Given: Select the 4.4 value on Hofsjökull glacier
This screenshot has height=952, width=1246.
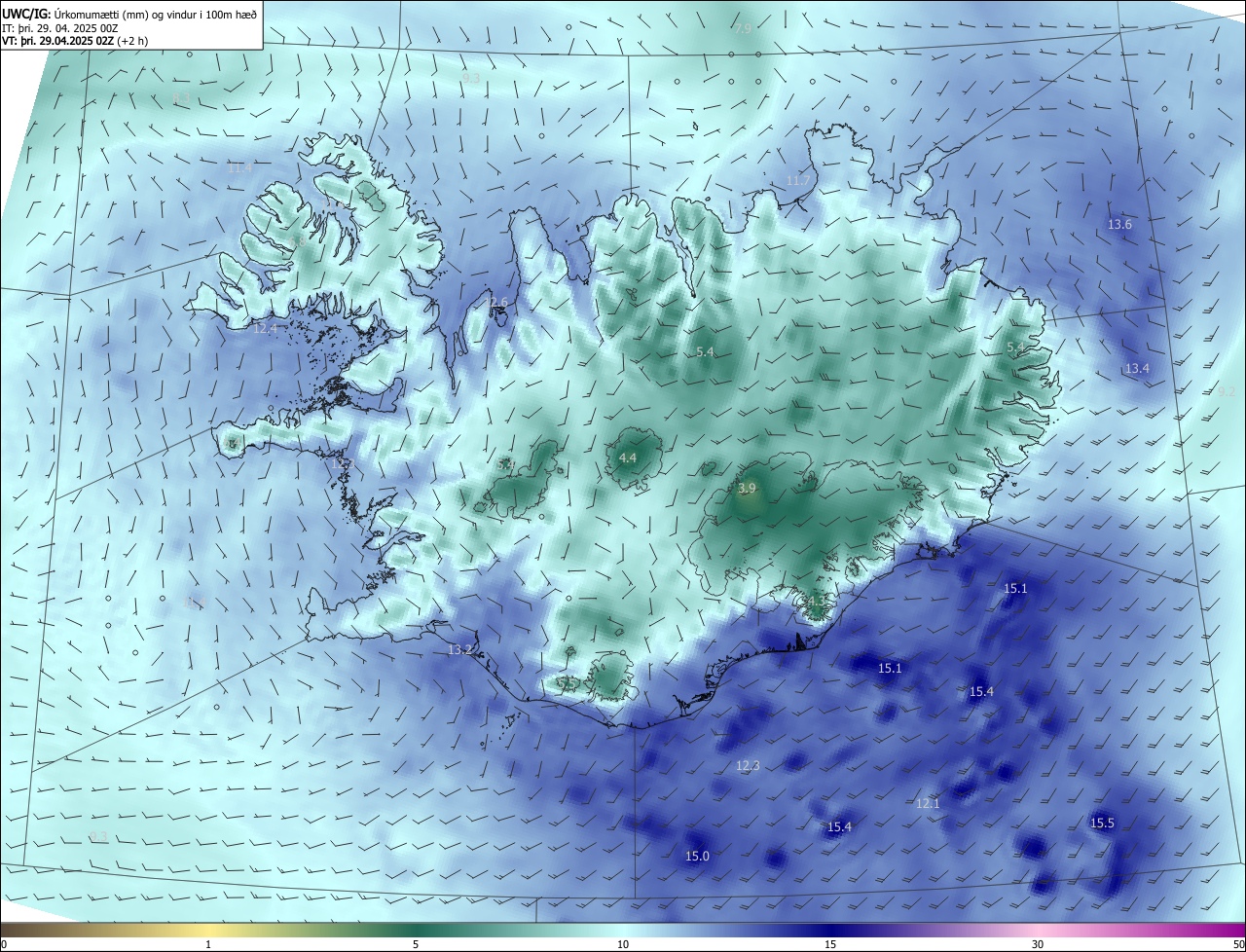Looking at the screenshot, I should pyautogui.click(x=628, y=458).
